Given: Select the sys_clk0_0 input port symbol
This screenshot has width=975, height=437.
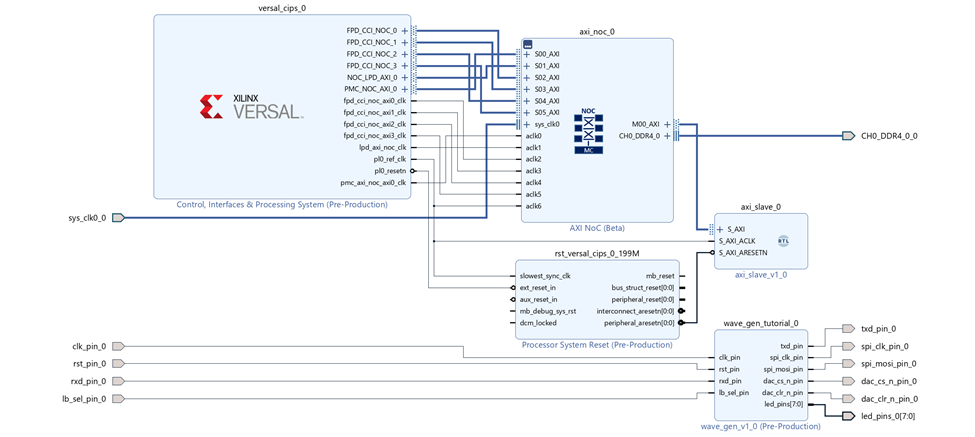Looking at the screenshot, I should tap(117, 217).
